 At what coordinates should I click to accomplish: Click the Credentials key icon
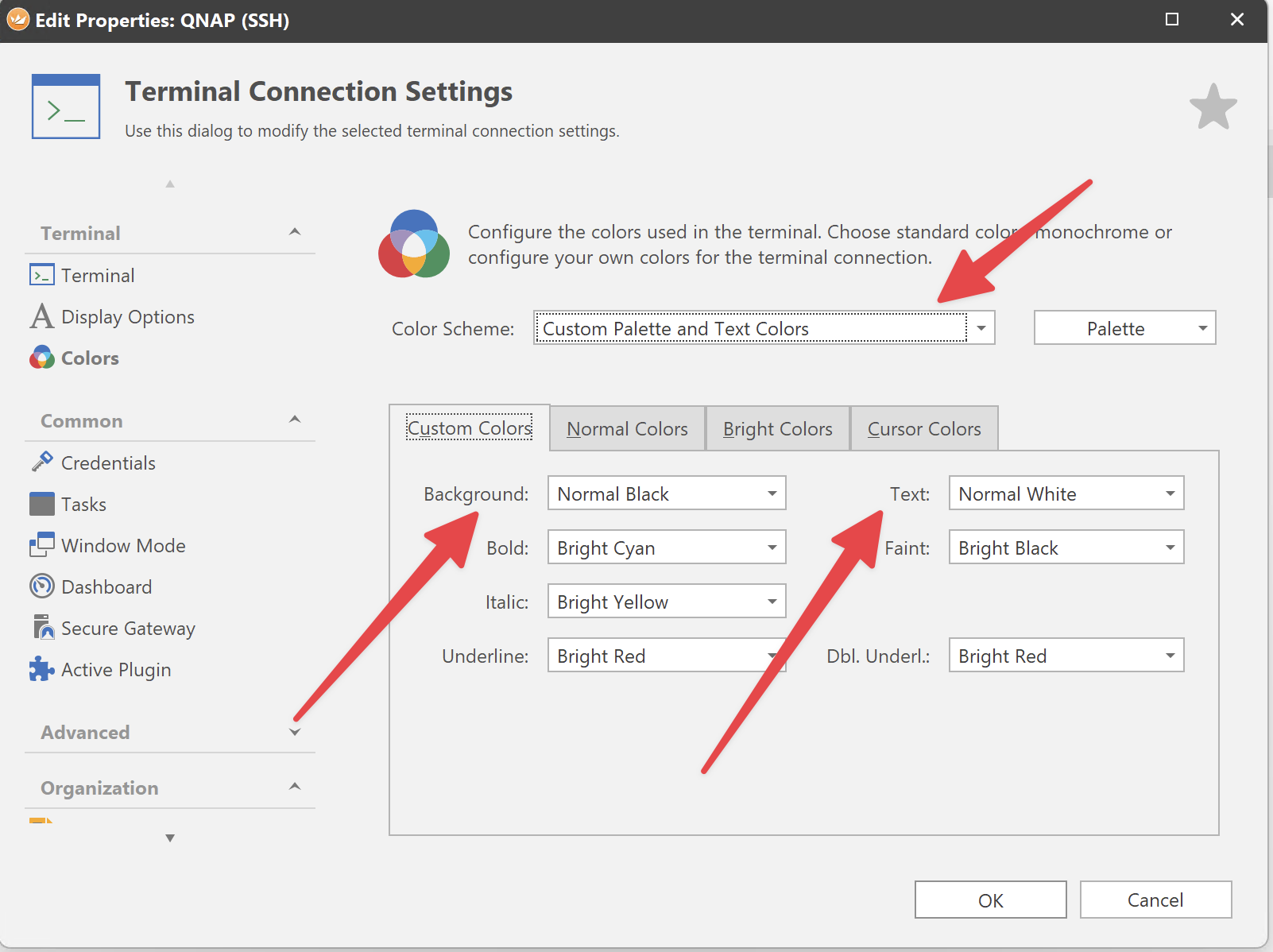(x=42, y=462)
